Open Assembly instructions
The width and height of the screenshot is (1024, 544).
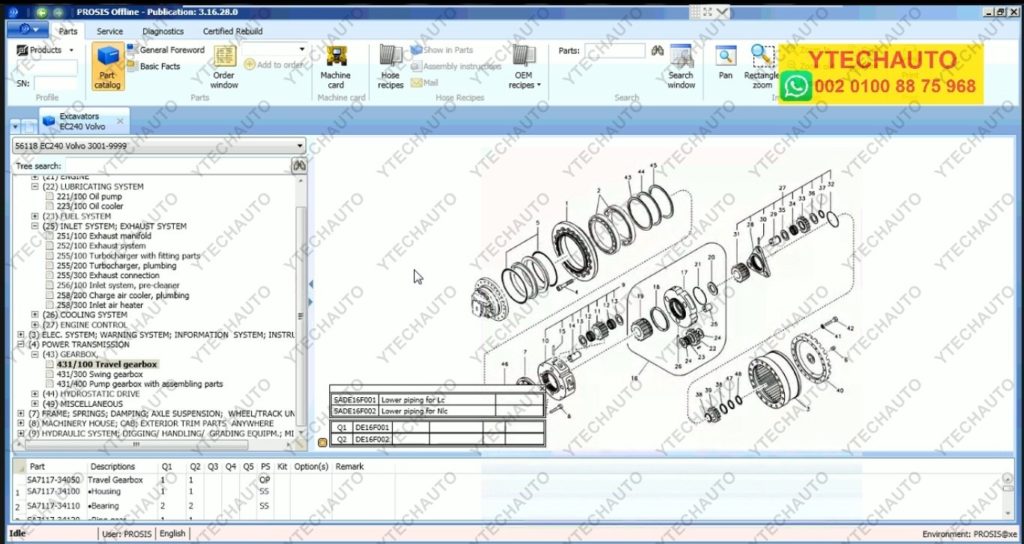456,66
